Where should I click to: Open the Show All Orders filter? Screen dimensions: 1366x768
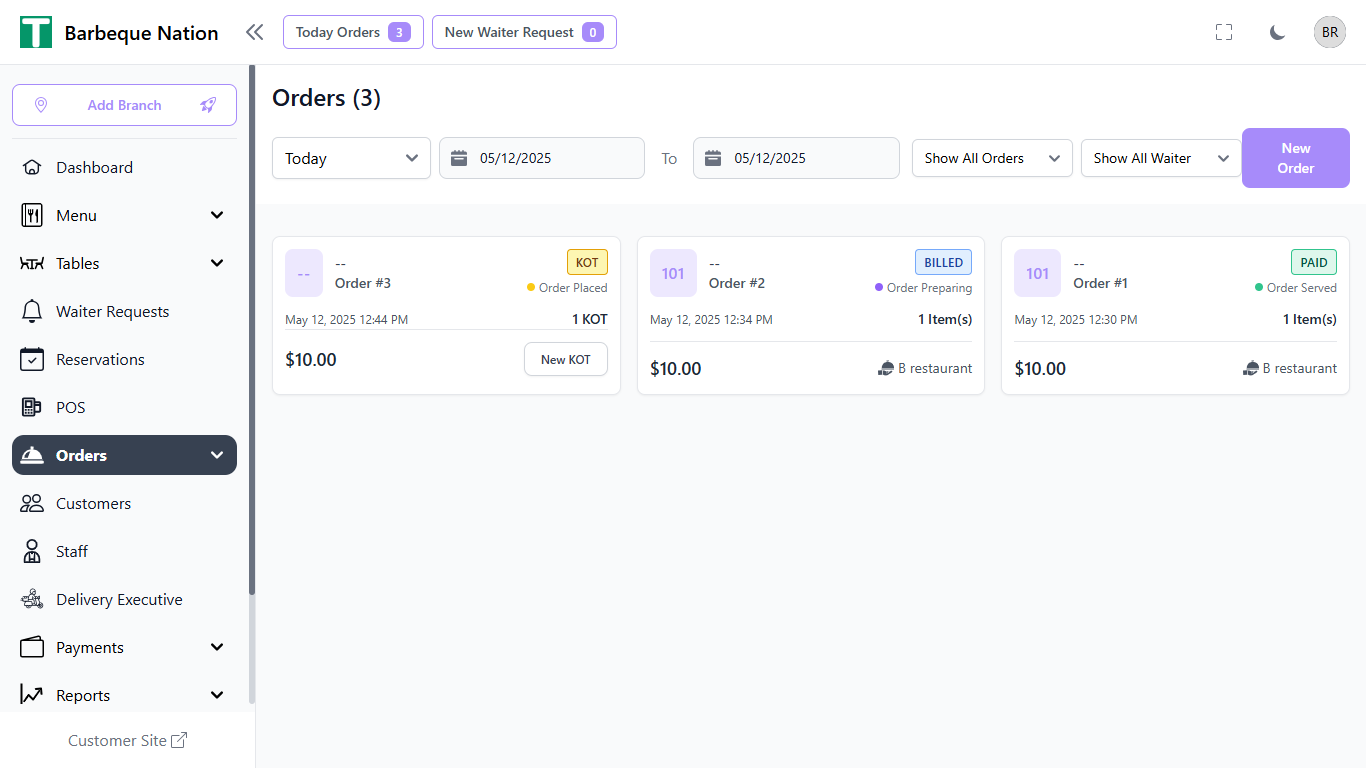[991, 158]
